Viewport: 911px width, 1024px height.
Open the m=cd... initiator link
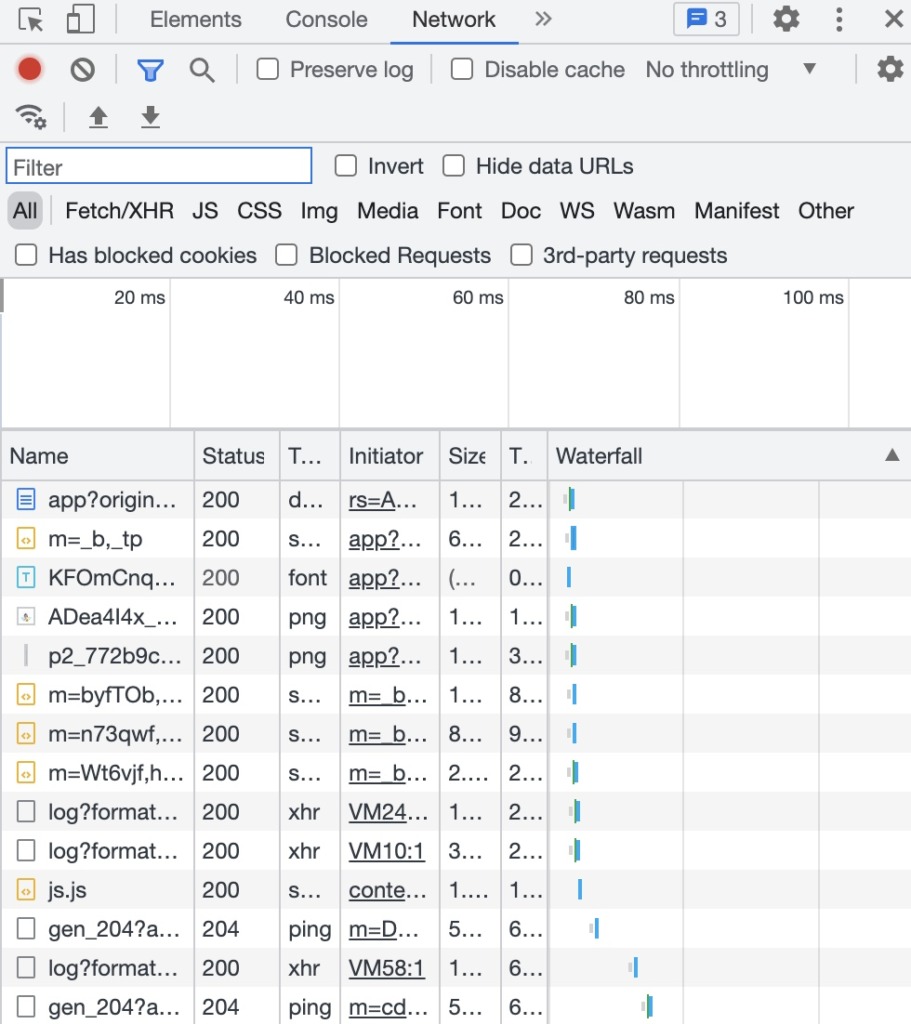388,1007
